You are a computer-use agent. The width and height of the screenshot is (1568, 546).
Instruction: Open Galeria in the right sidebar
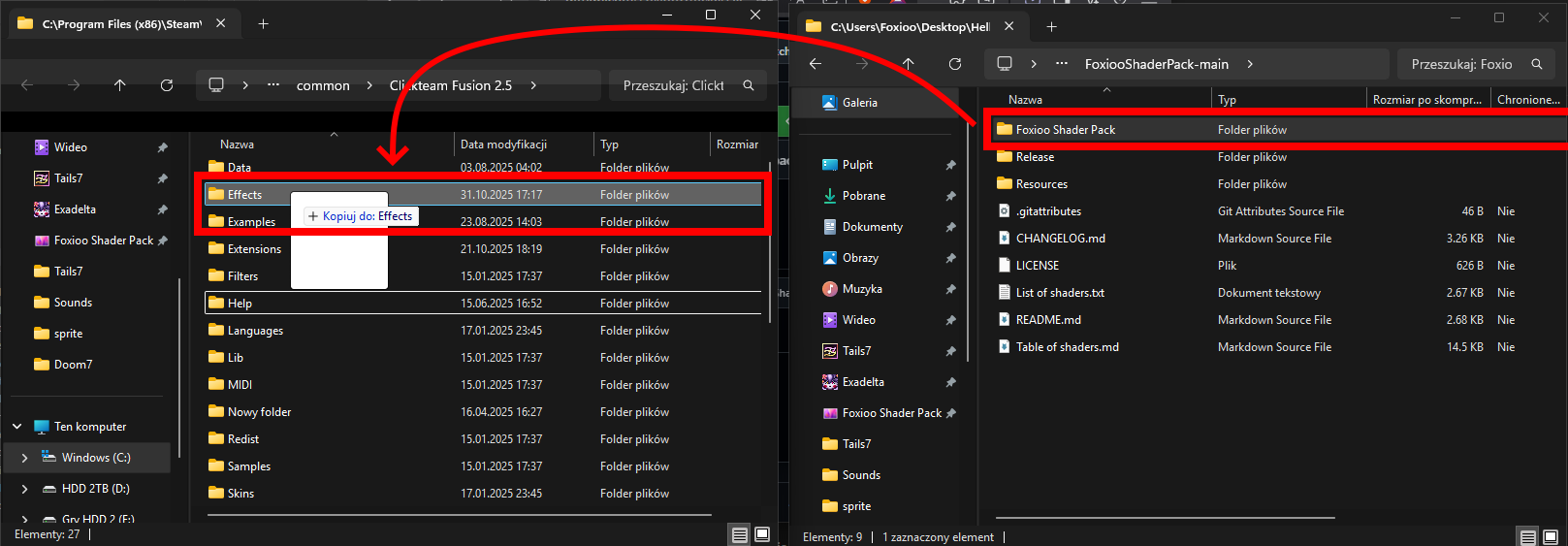point(859,103)
